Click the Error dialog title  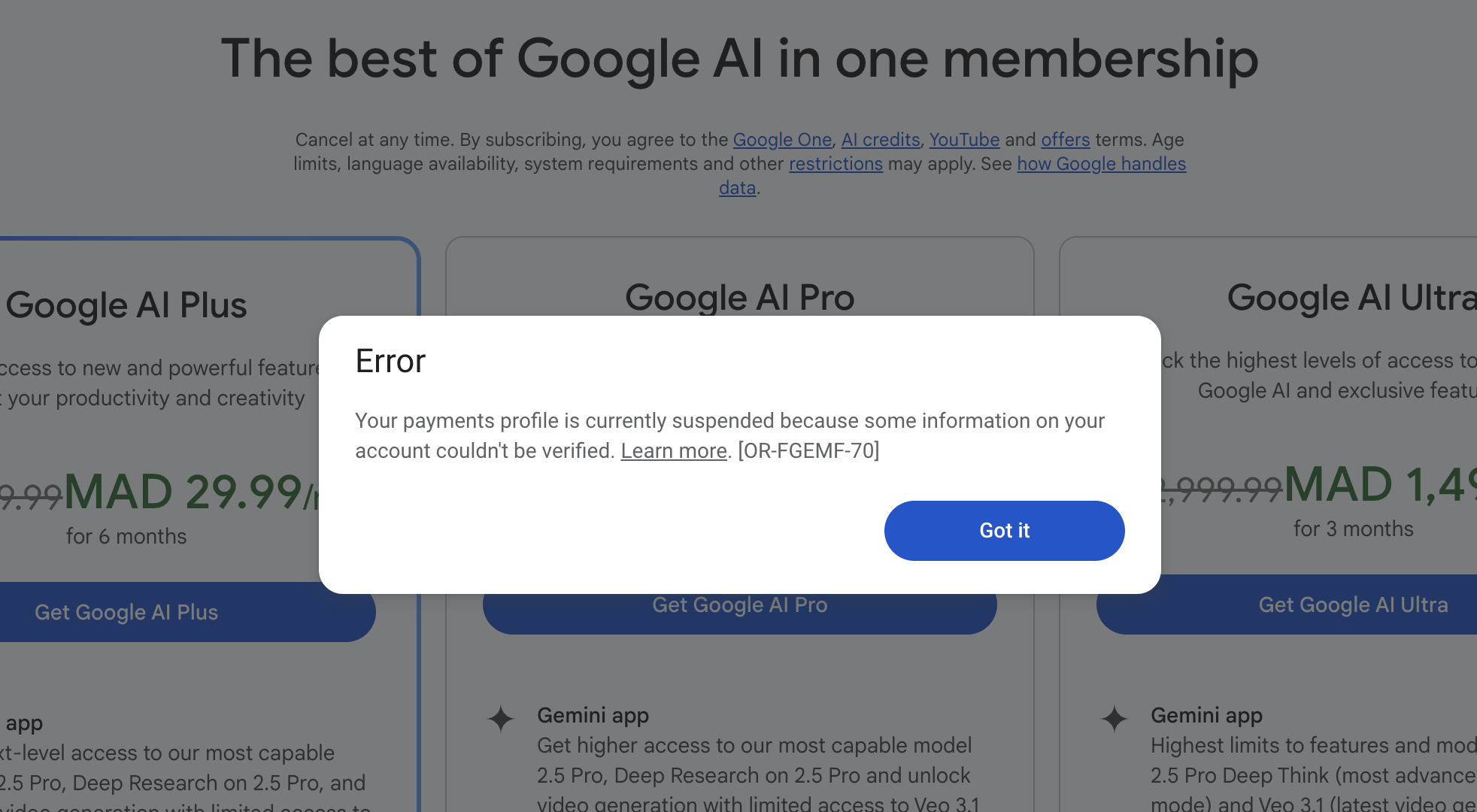click(390, 362)
